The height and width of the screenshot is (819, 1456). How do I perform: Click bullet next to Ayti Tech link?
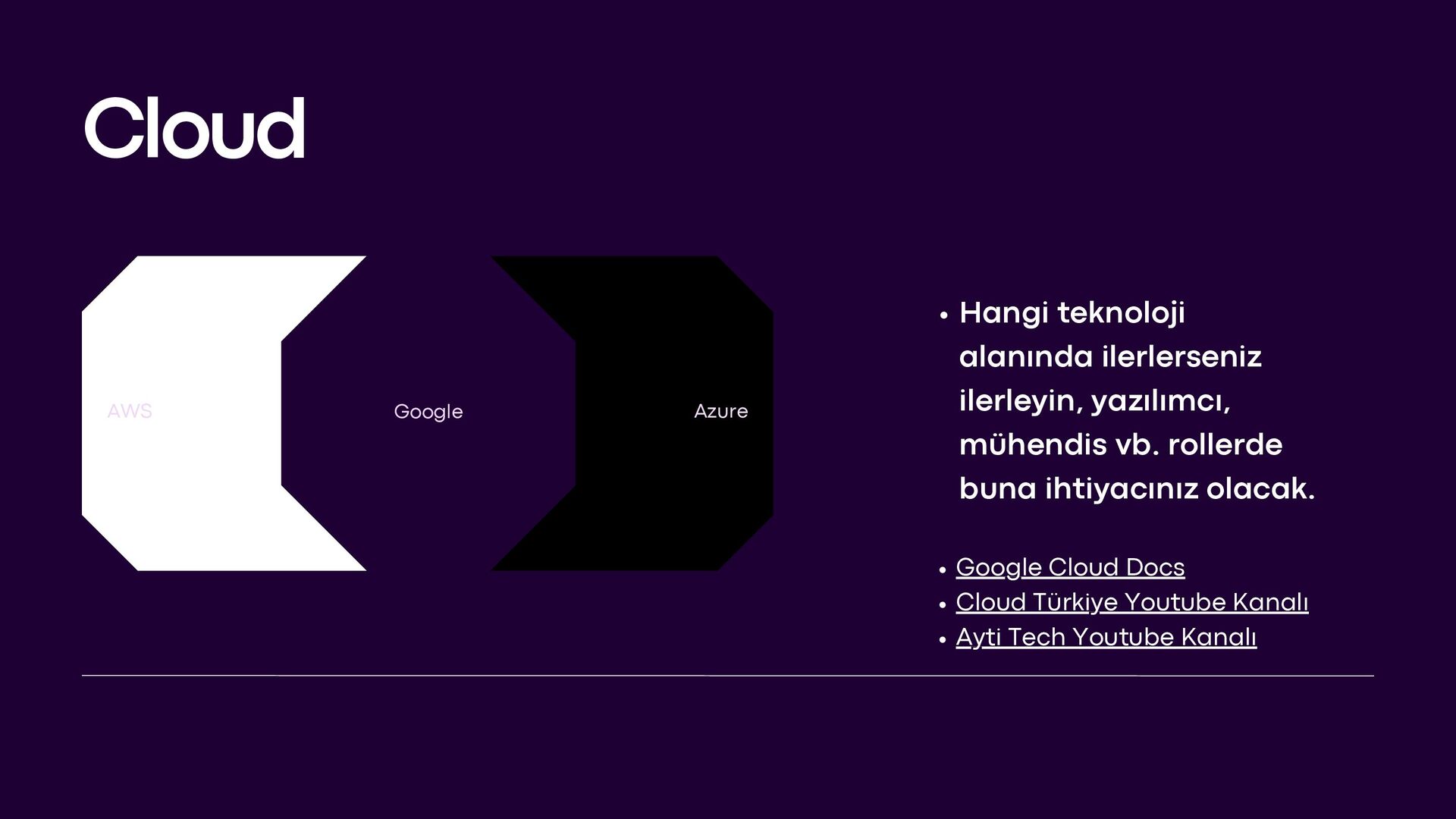click(943, 640)
